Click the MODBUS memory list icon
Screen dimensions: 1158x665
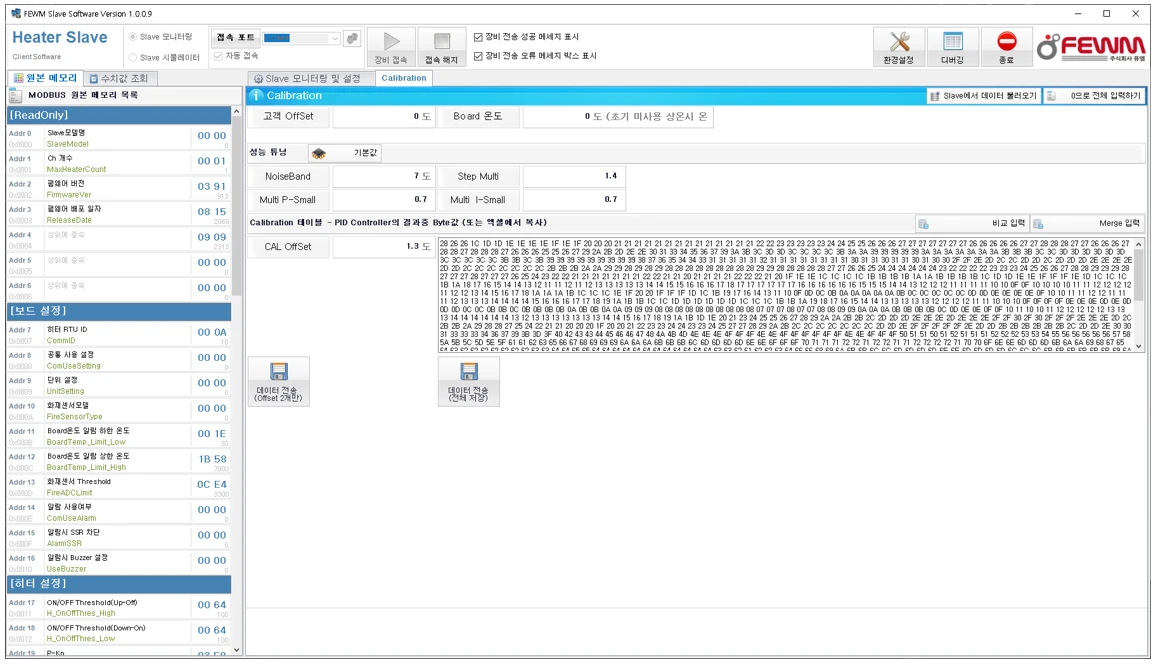(15, 95)
